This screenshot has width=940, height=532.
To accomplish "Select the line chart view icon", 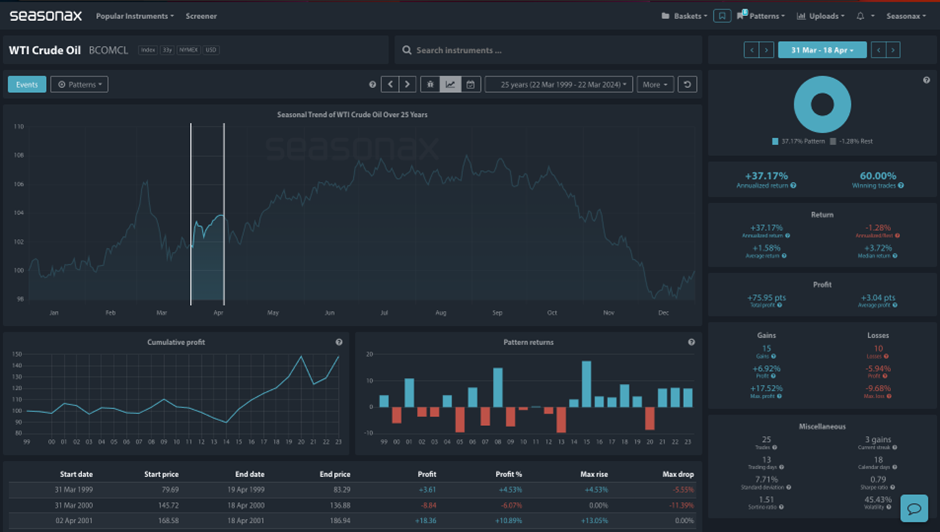I will (x=450, y=85).
